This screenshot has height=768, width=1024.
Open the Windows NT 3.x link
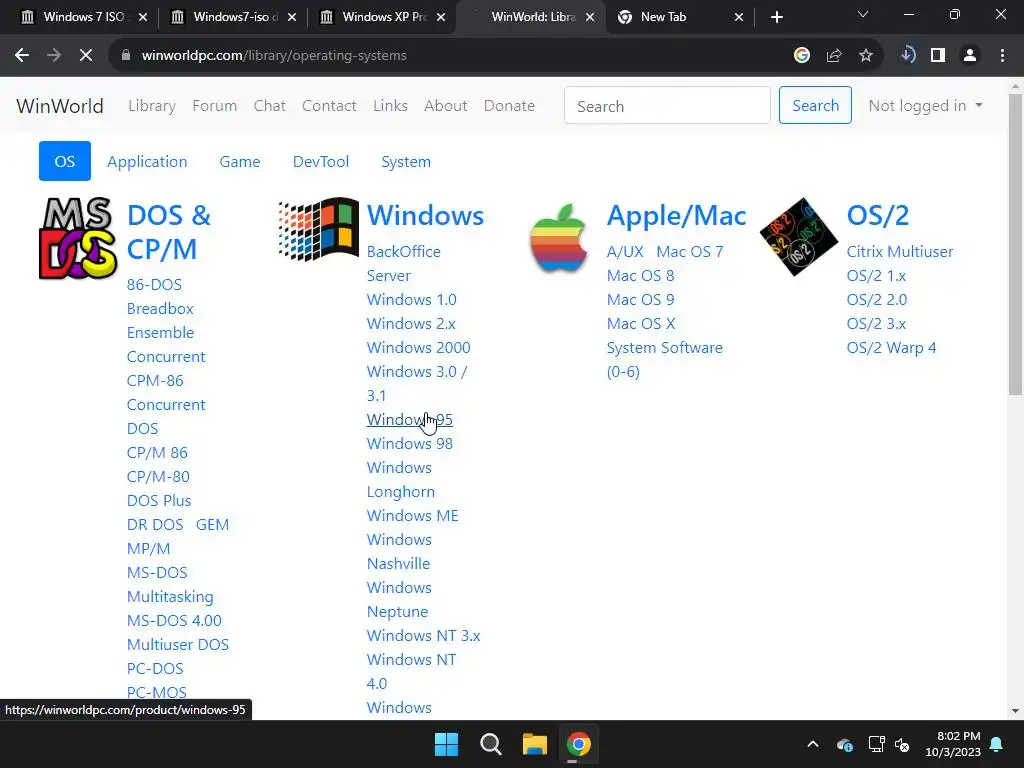click(x=423, y=635)
